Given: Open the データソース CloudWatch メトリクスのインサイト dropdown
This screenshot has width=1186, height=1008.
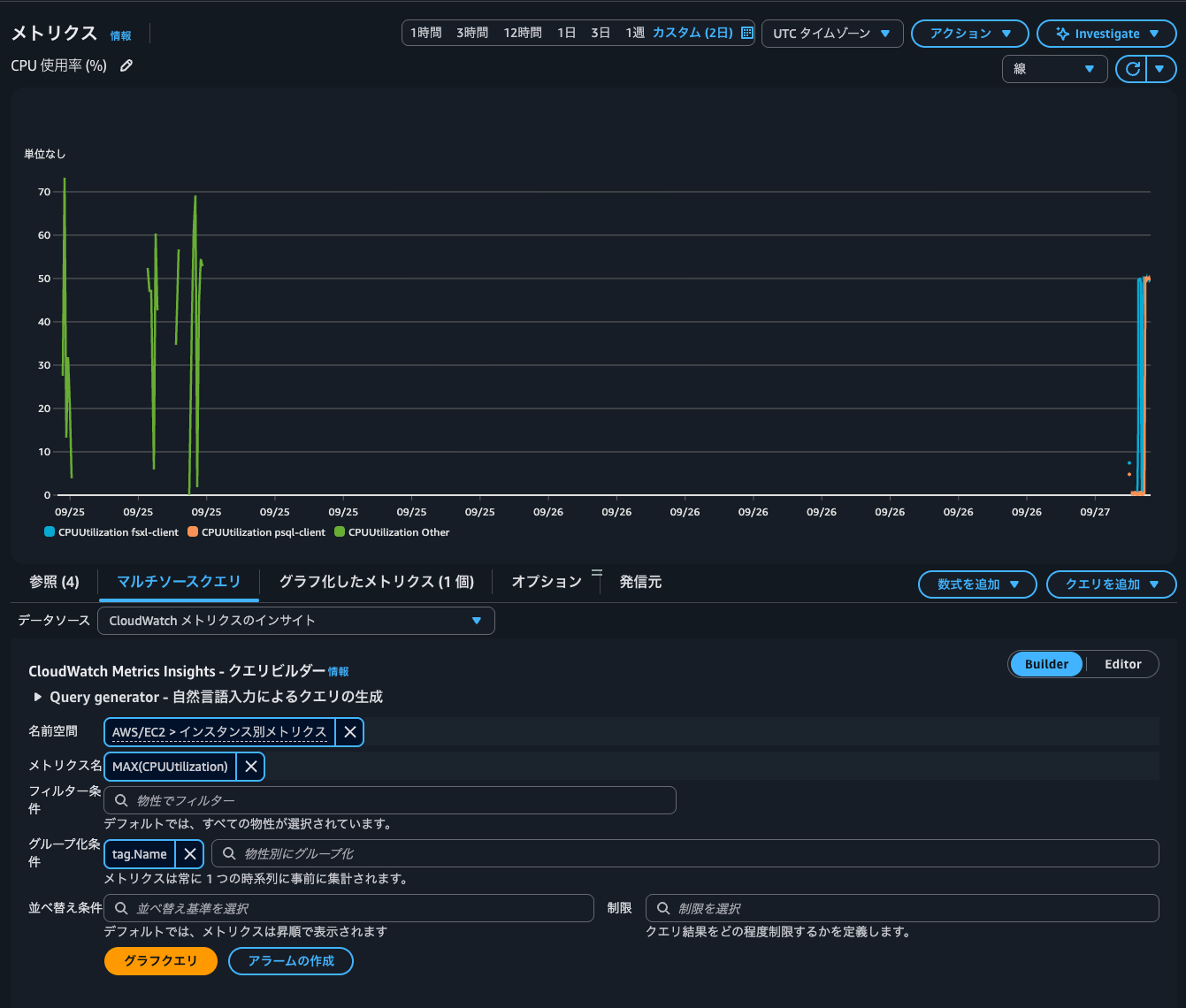Looking at the screenshot, I should click(295, 621).
